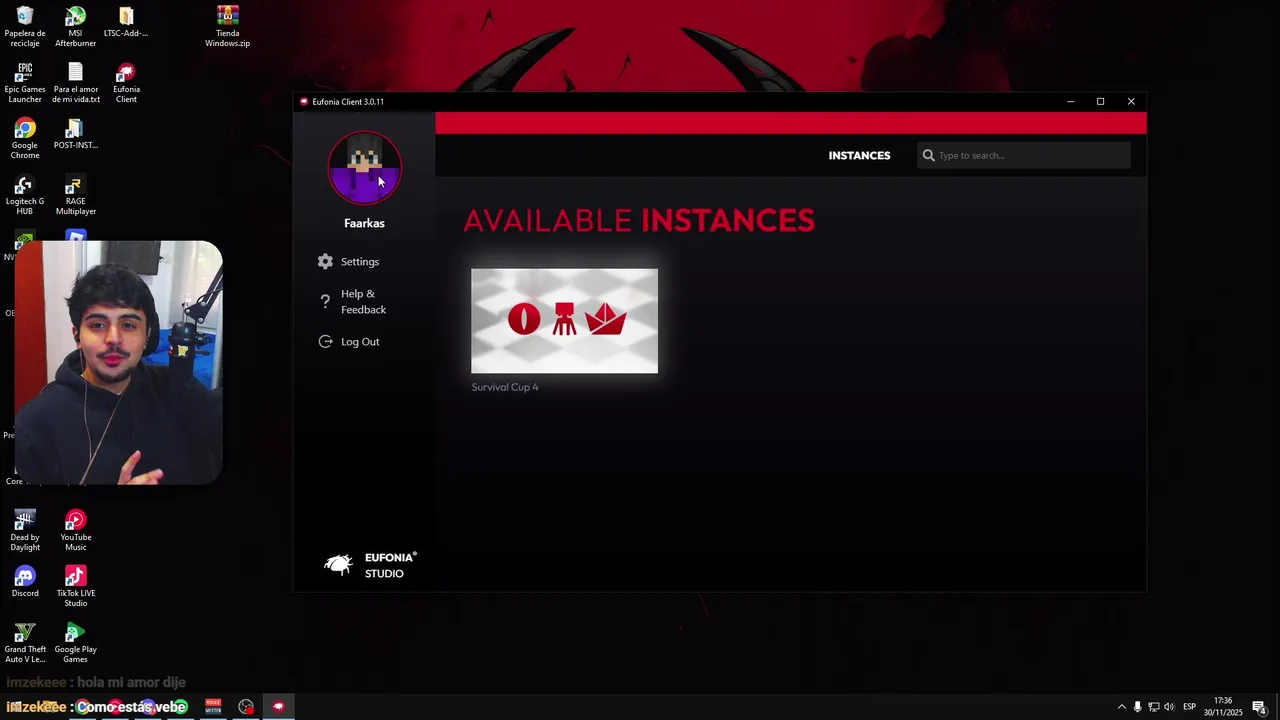Select Log Out in the sidebar

pyautogui.click(x=348, y=341)
